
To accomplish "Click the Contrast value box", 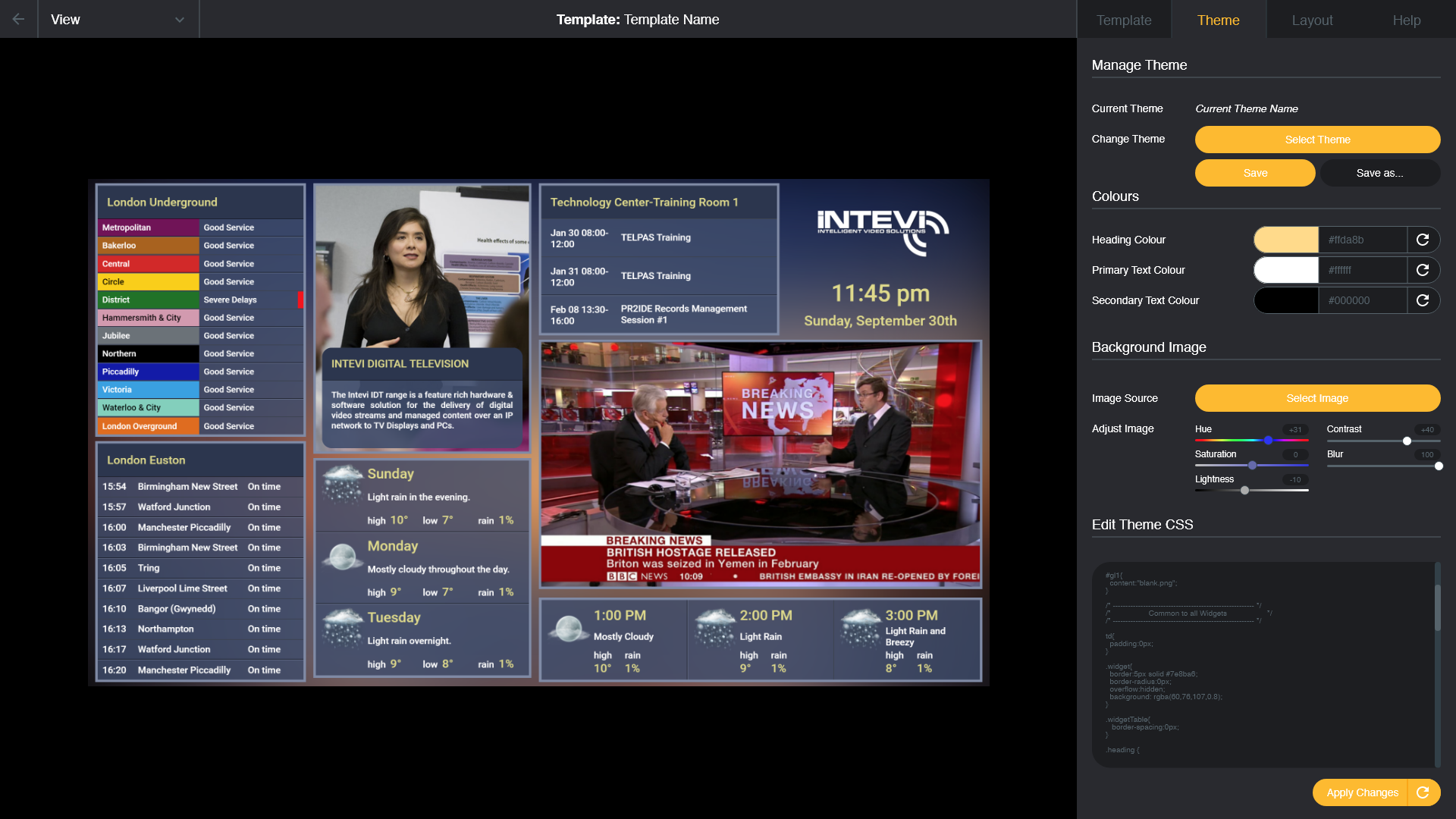I will click(1427, 429).
